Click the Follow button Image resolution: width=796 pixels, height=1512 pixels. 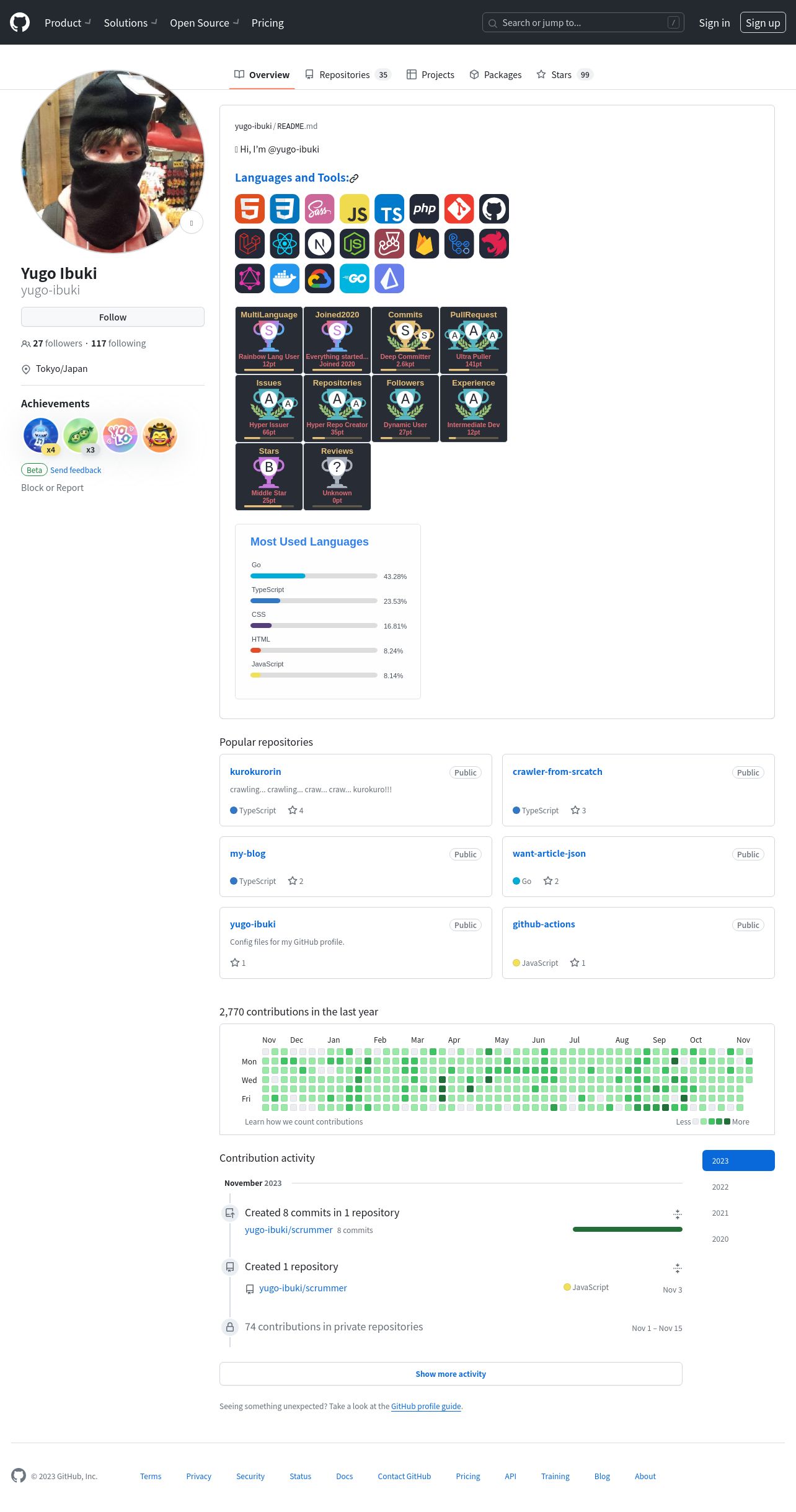(x=113, y=317)
